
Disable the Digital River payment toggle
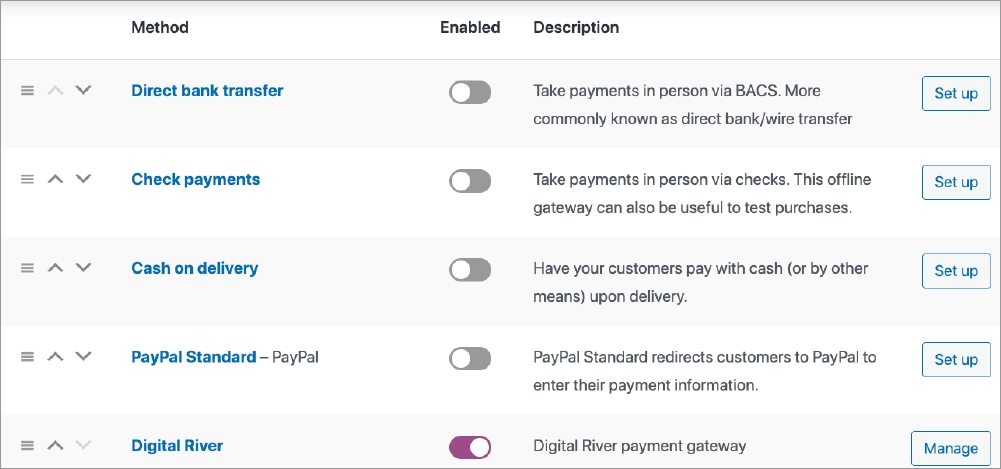(470, 447)
